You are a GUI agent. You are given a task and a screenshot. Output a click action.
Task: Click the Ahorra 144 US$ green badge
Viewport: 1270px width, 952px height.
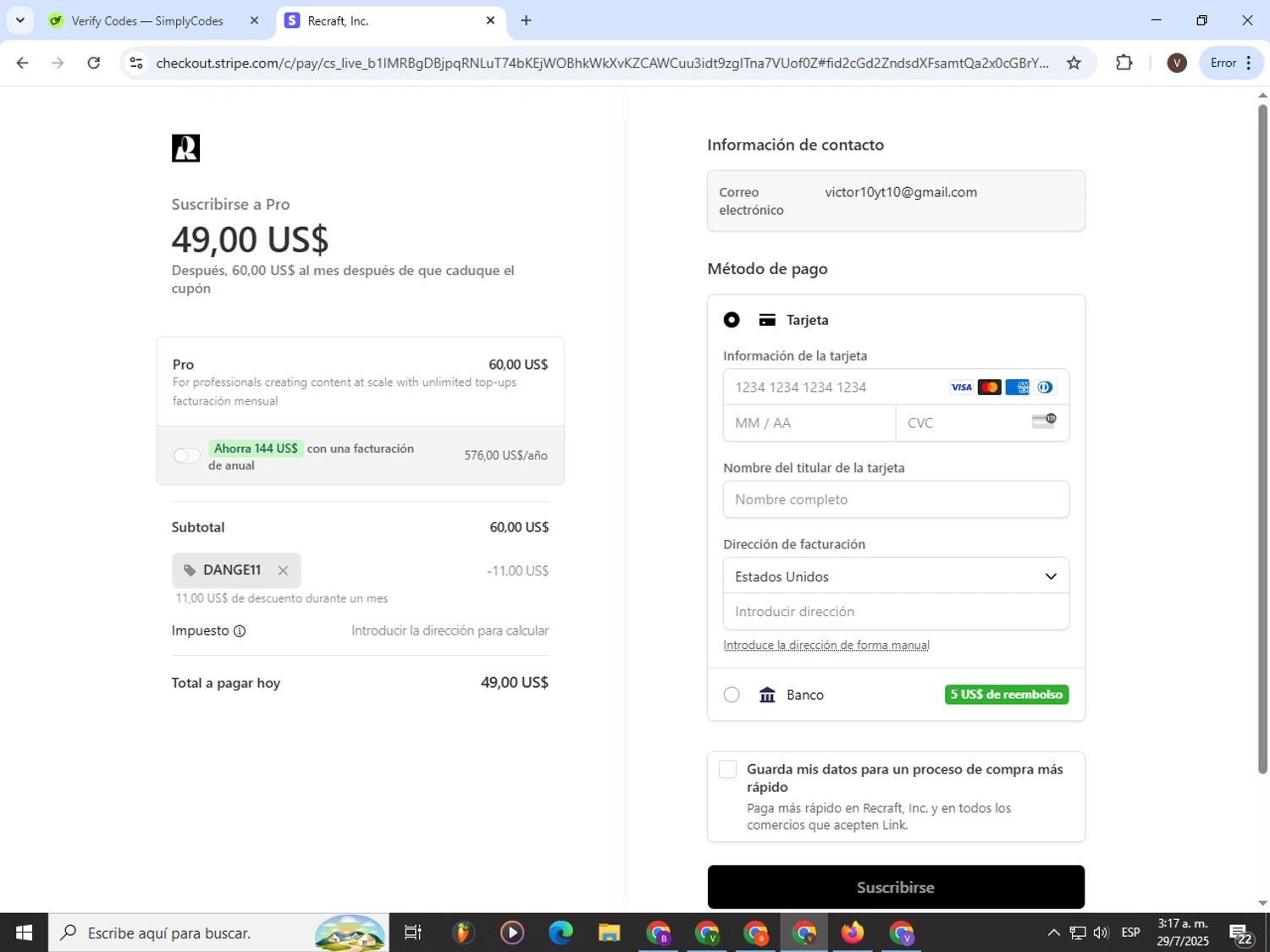(256, 448)
